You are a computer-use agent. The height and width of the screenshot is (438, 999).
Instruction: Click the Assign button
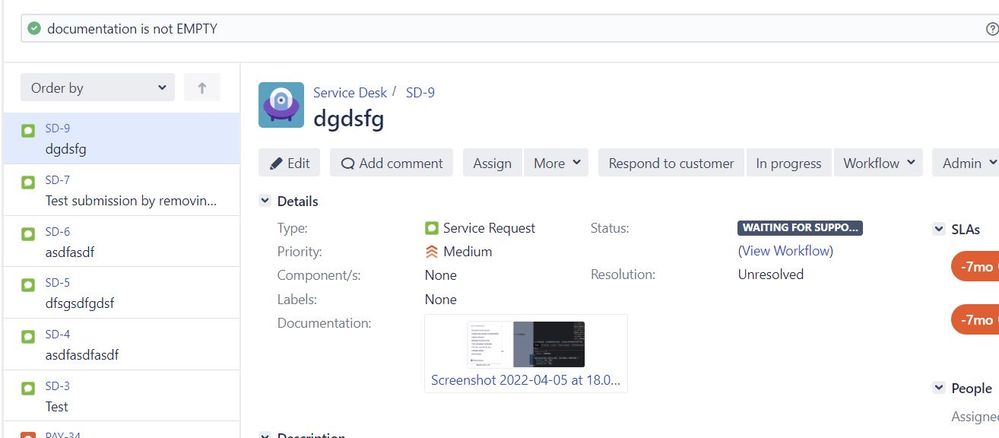click(x=492, y=163)
